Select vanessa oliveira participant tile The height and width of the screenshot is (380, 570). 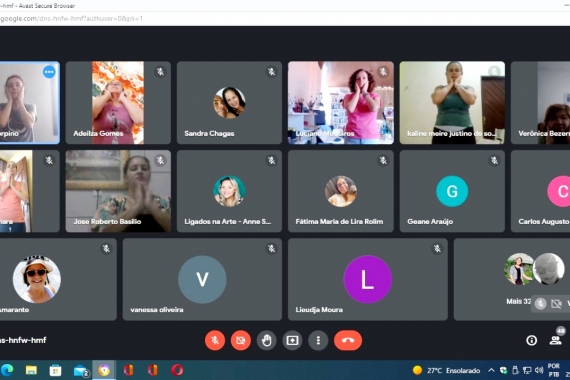point(202,279)
